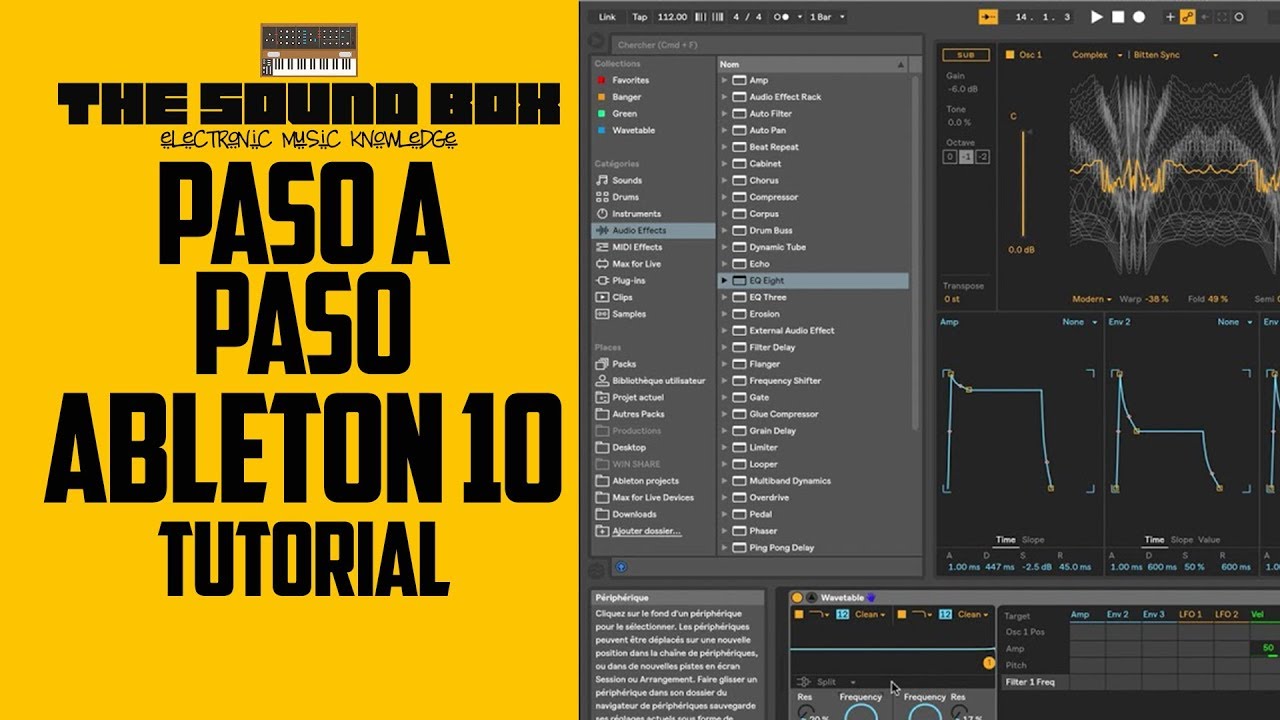Open the 1 Bar quantization dropdown
This screenshot has height=720, width=1280.
click(827, 17)
